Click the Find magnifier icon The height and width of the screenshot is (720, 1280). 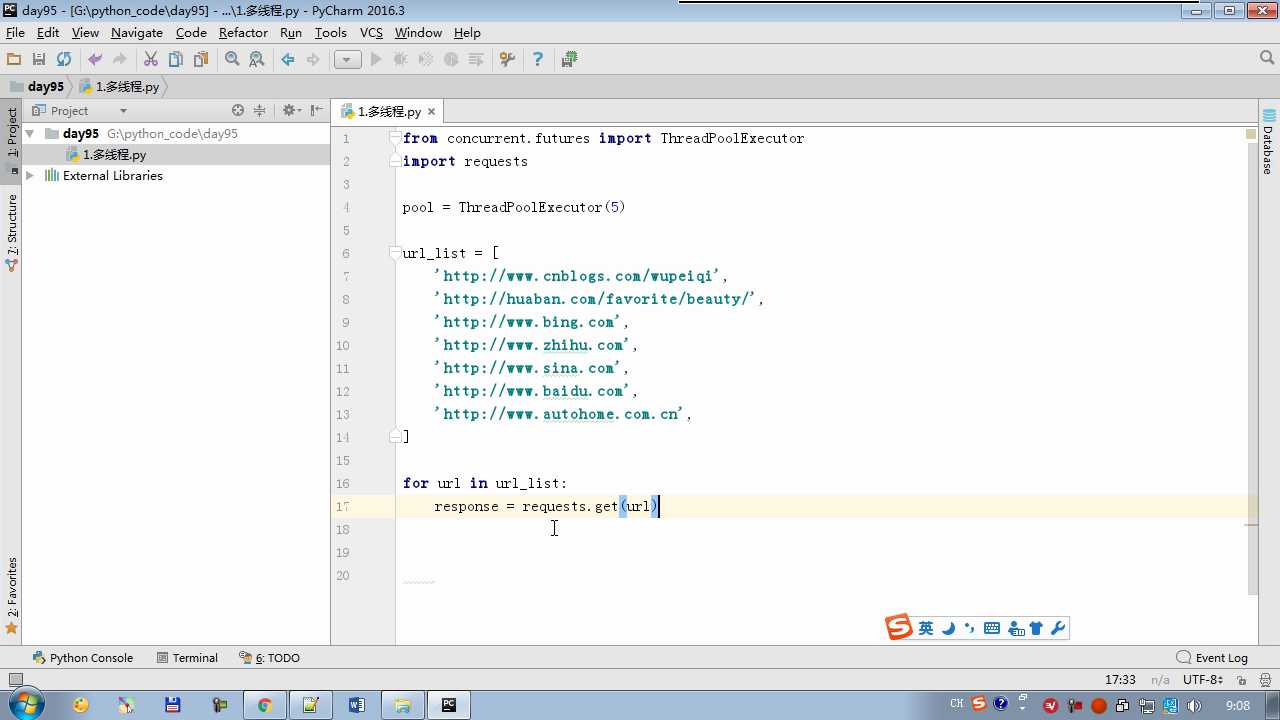tap(232, 60)
